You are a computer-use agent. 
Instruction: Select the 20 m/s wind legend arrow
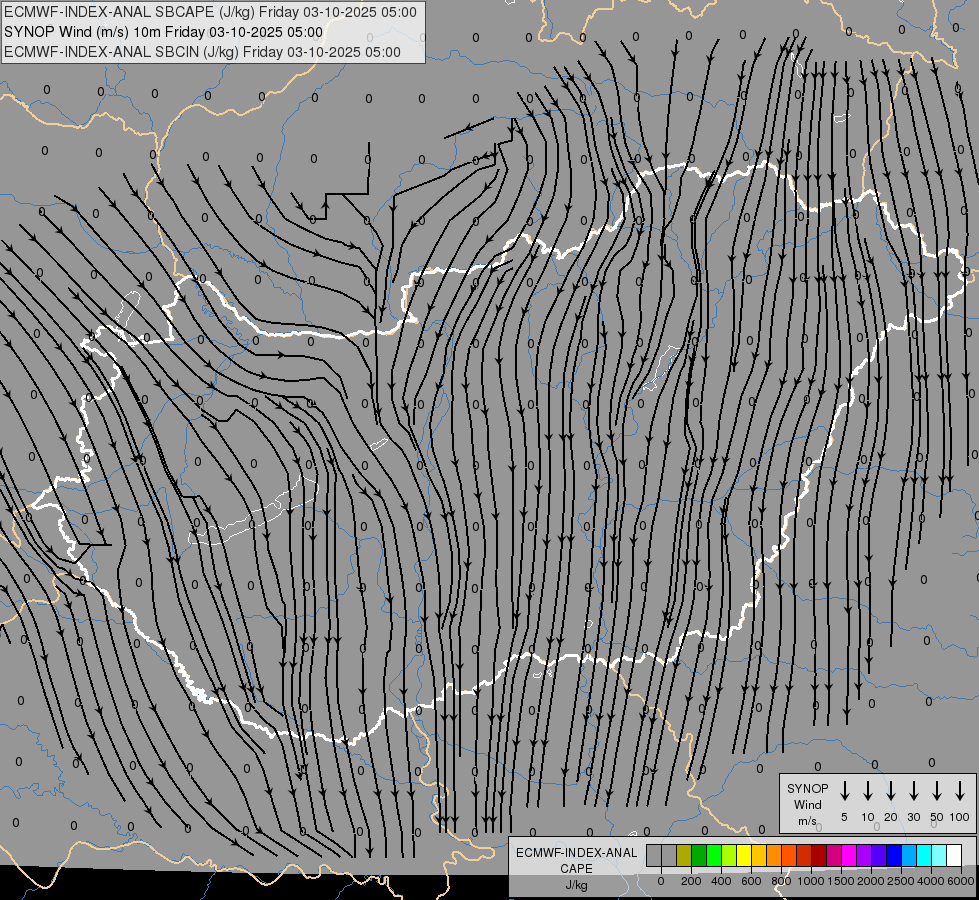(890, 791)
